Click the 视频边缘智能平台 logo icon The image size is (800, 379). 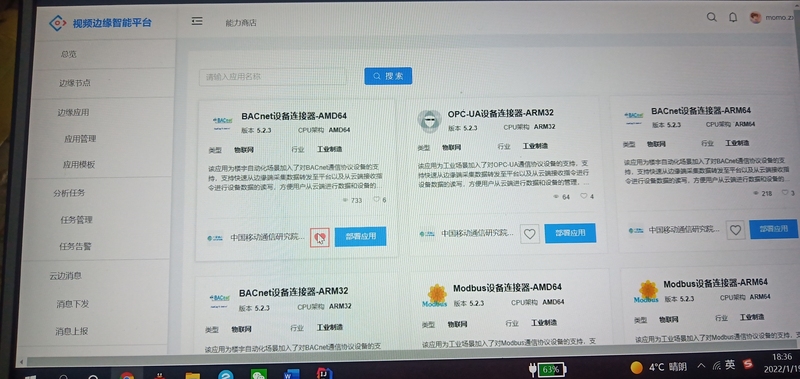(58, 23)
